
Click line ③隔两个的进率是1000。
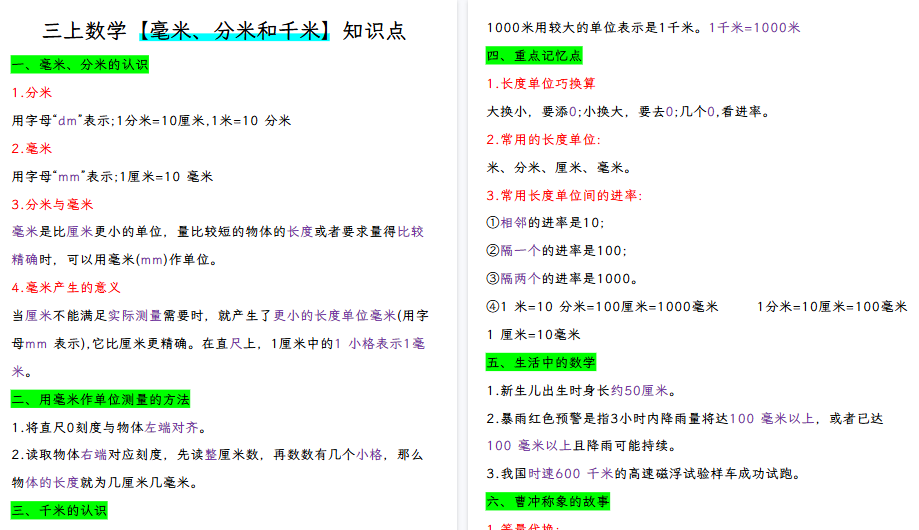pyautogui.click(x=562, y=278)
